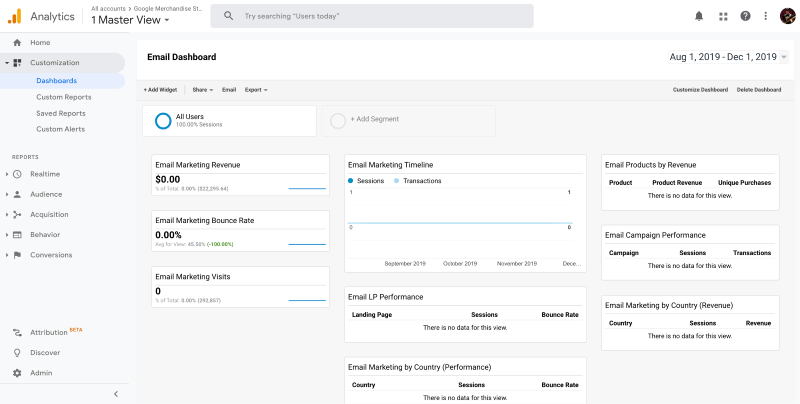Go to Home
The image size is (800, 404).
pos(40,42)
